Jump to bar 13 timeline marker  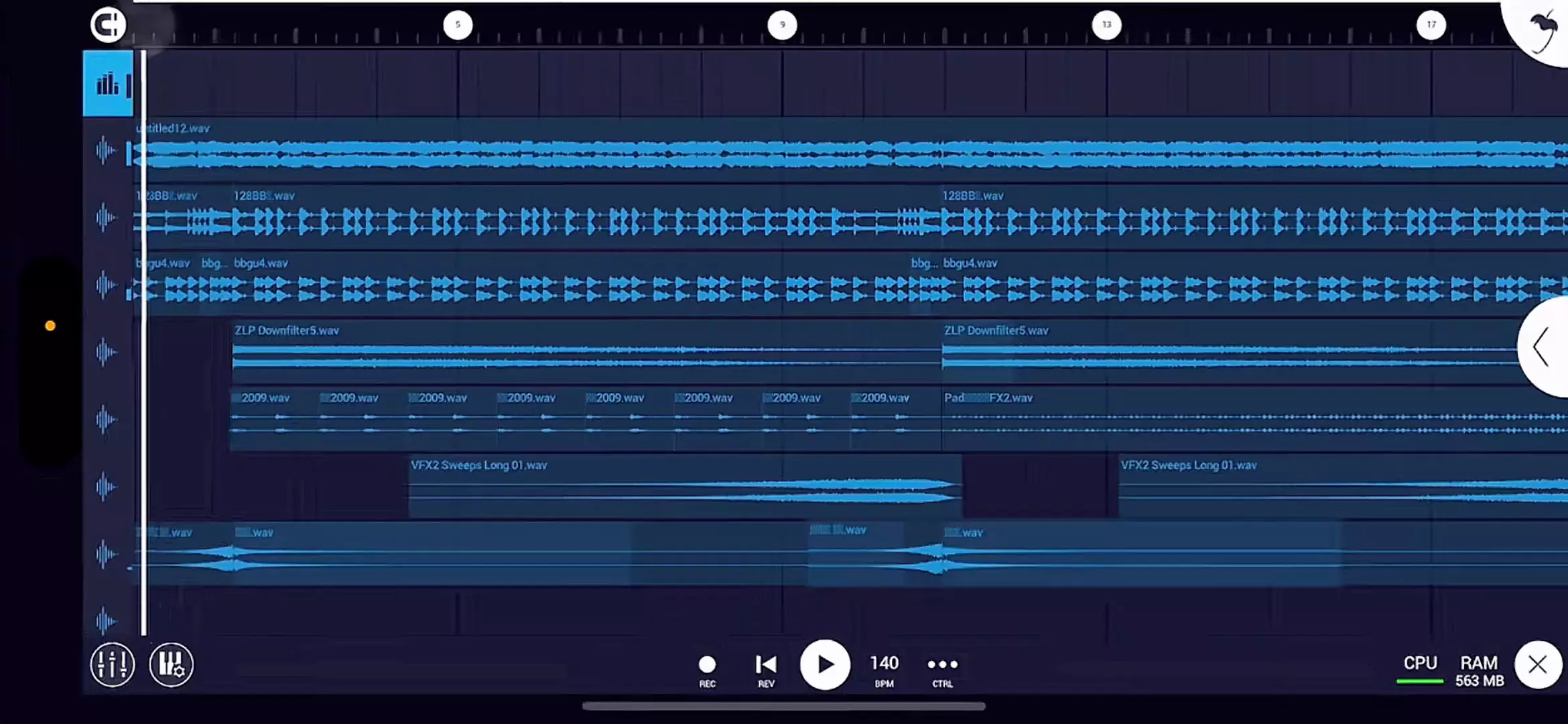click(1106, 25)
